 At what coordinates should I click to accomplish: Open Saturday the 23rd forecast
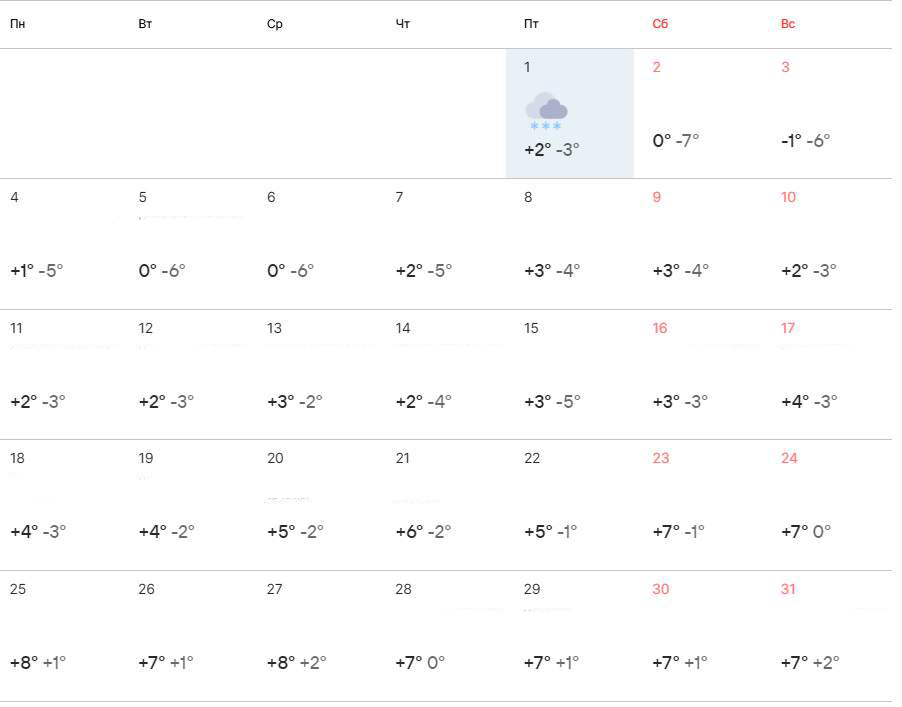coord(697,505)
